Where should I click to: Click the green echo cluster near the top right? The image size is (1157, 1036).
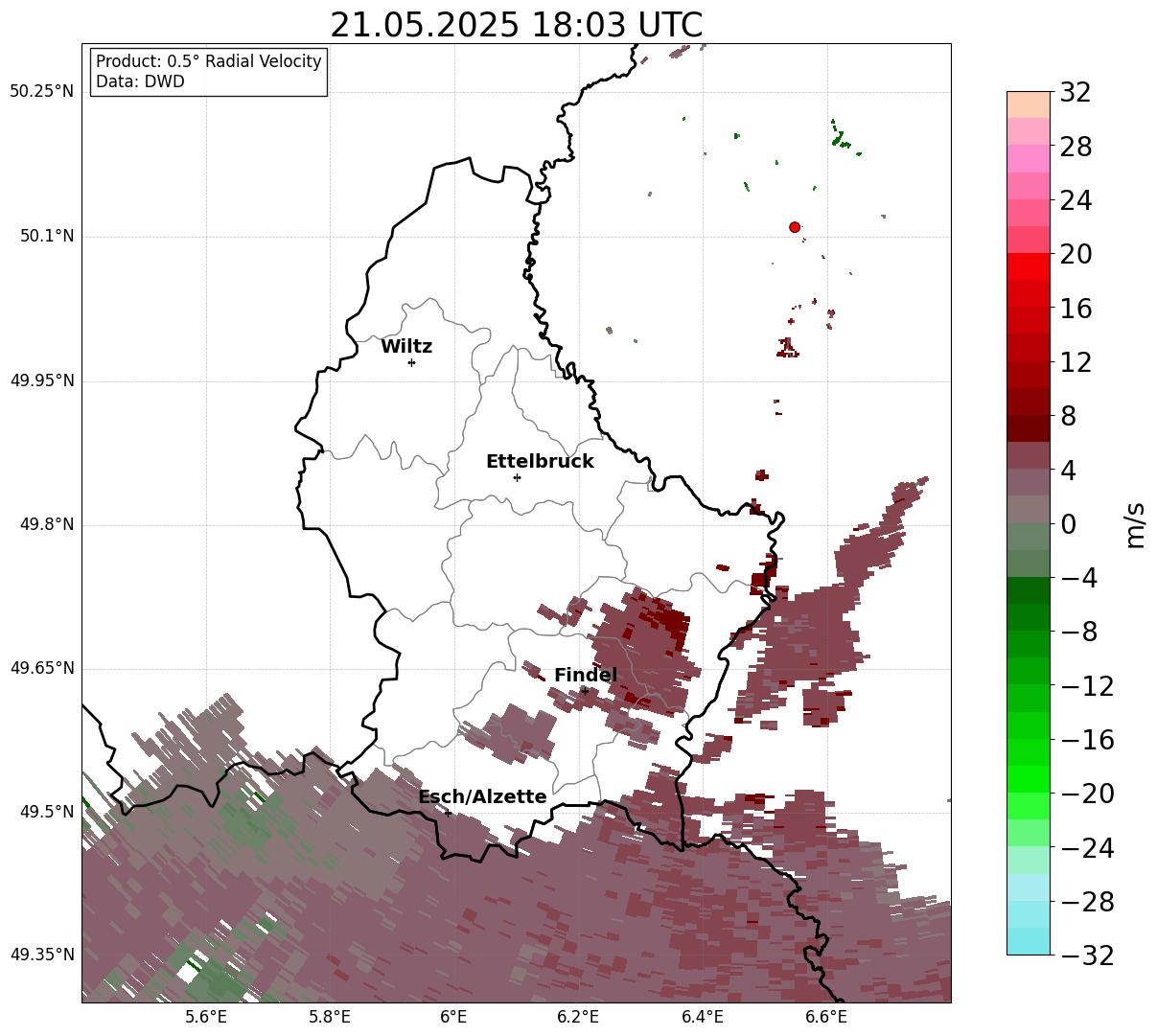pos(841,137)
